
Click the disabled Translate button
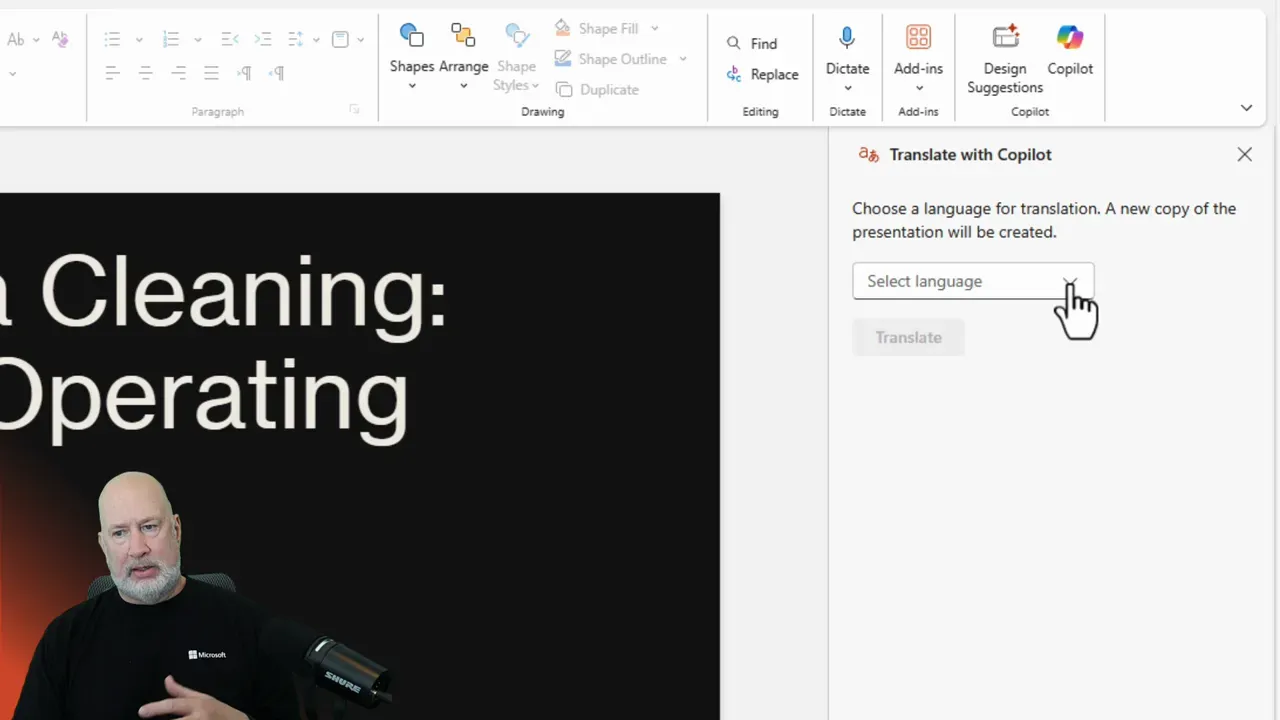908,337
